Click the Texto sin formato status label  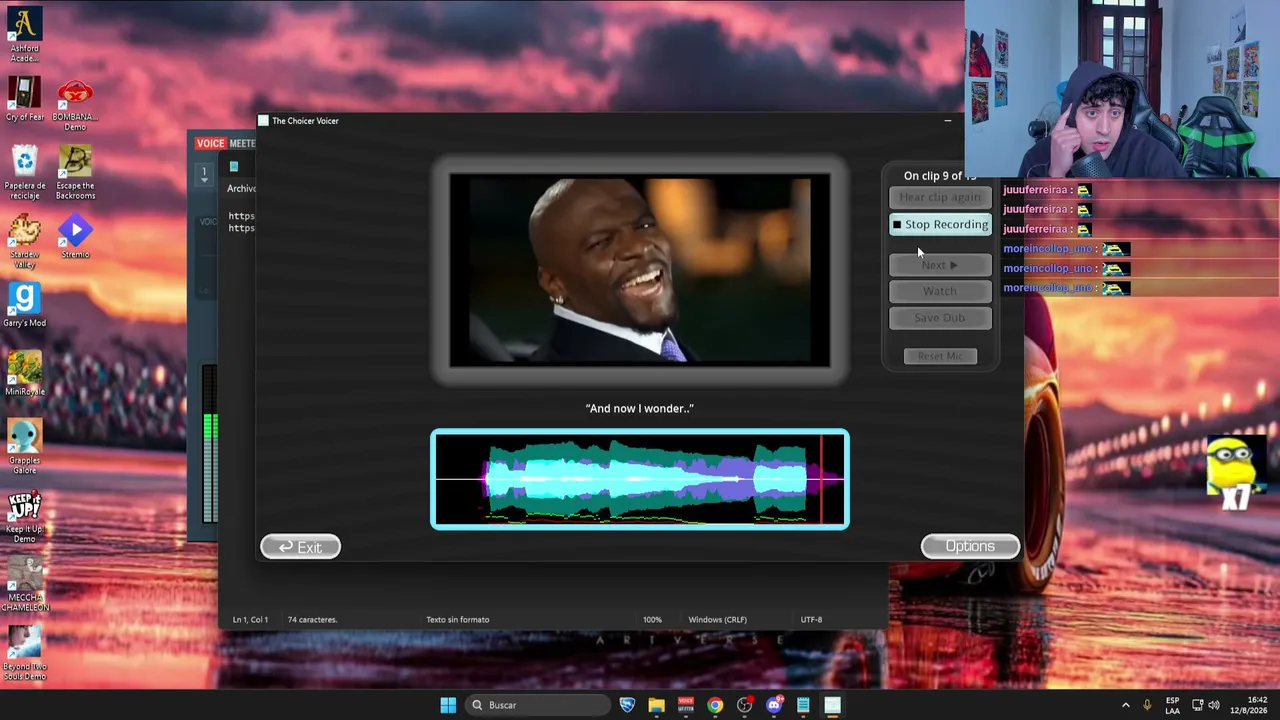[458, 620]
